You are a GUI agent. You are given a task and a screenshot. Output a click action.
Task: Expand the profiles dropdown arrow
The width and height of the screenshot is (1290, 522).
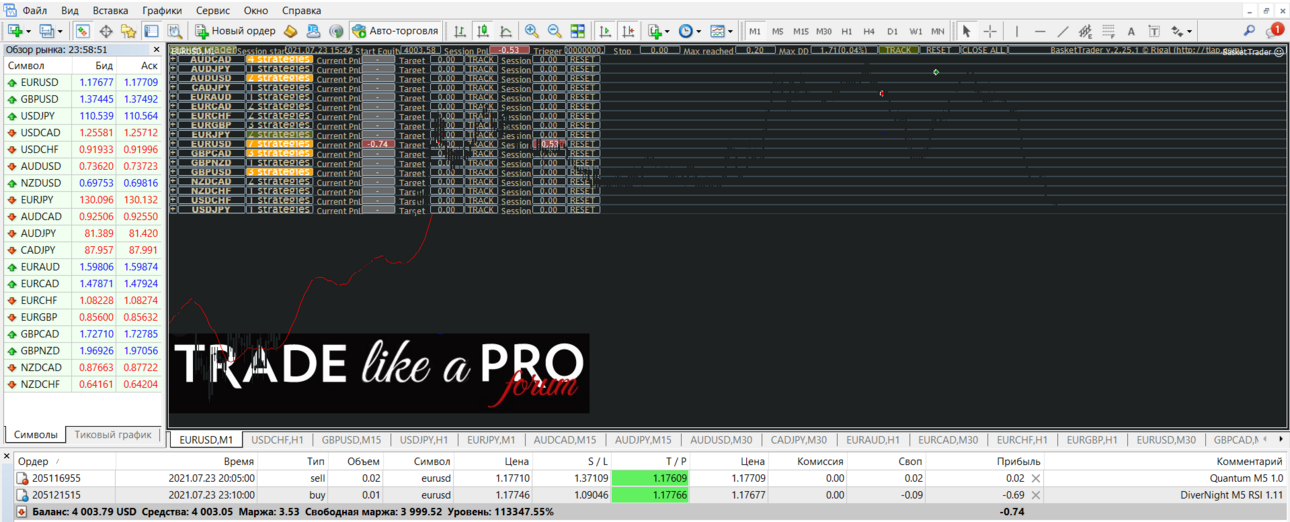click(59, 31)
